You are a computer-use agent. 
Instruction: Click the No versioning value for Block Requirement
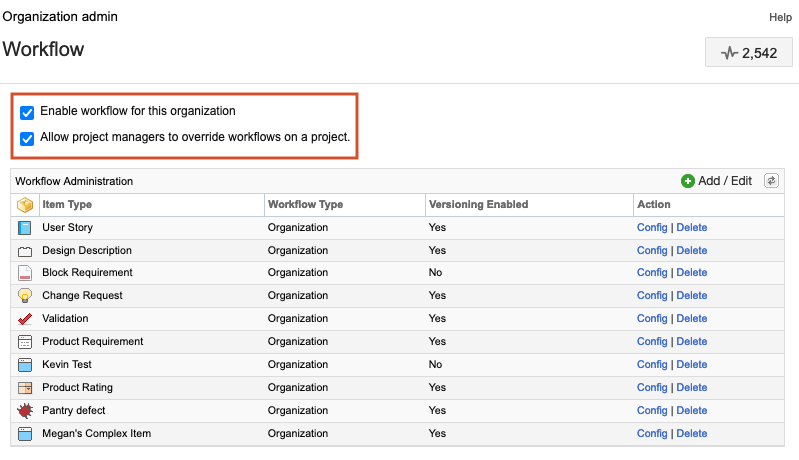click(x=435, y=272)
